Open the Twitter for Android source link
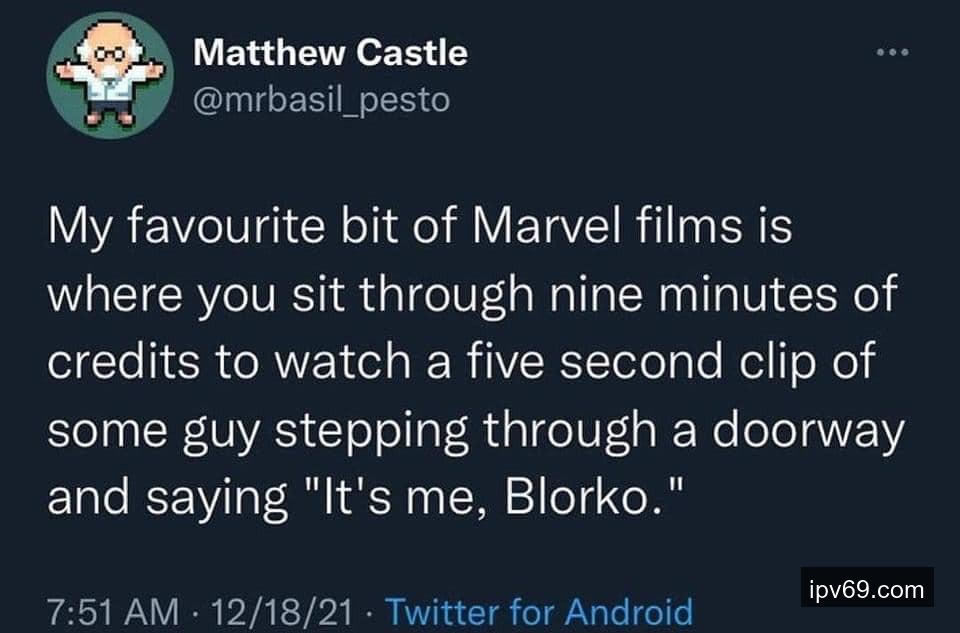960x633 pixels. point(538,610)
